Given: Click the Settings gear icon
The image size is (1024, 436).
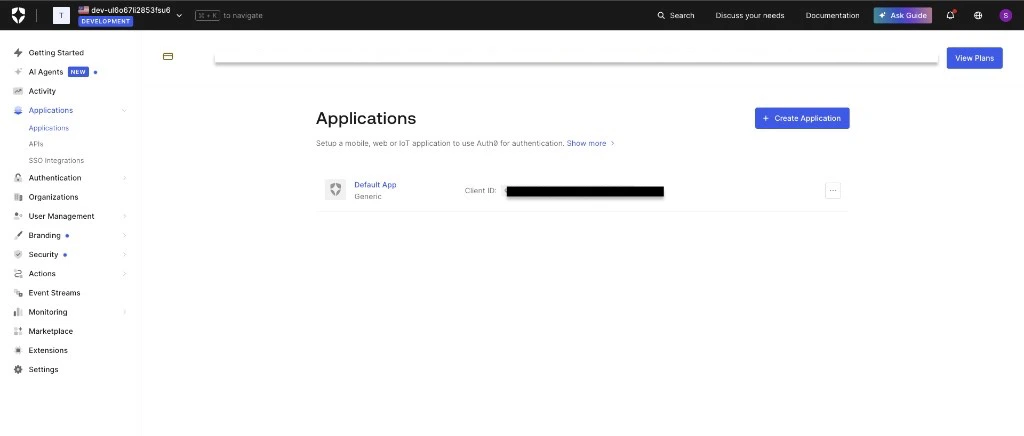Looking at the screenshot, I should pos(18,369).
